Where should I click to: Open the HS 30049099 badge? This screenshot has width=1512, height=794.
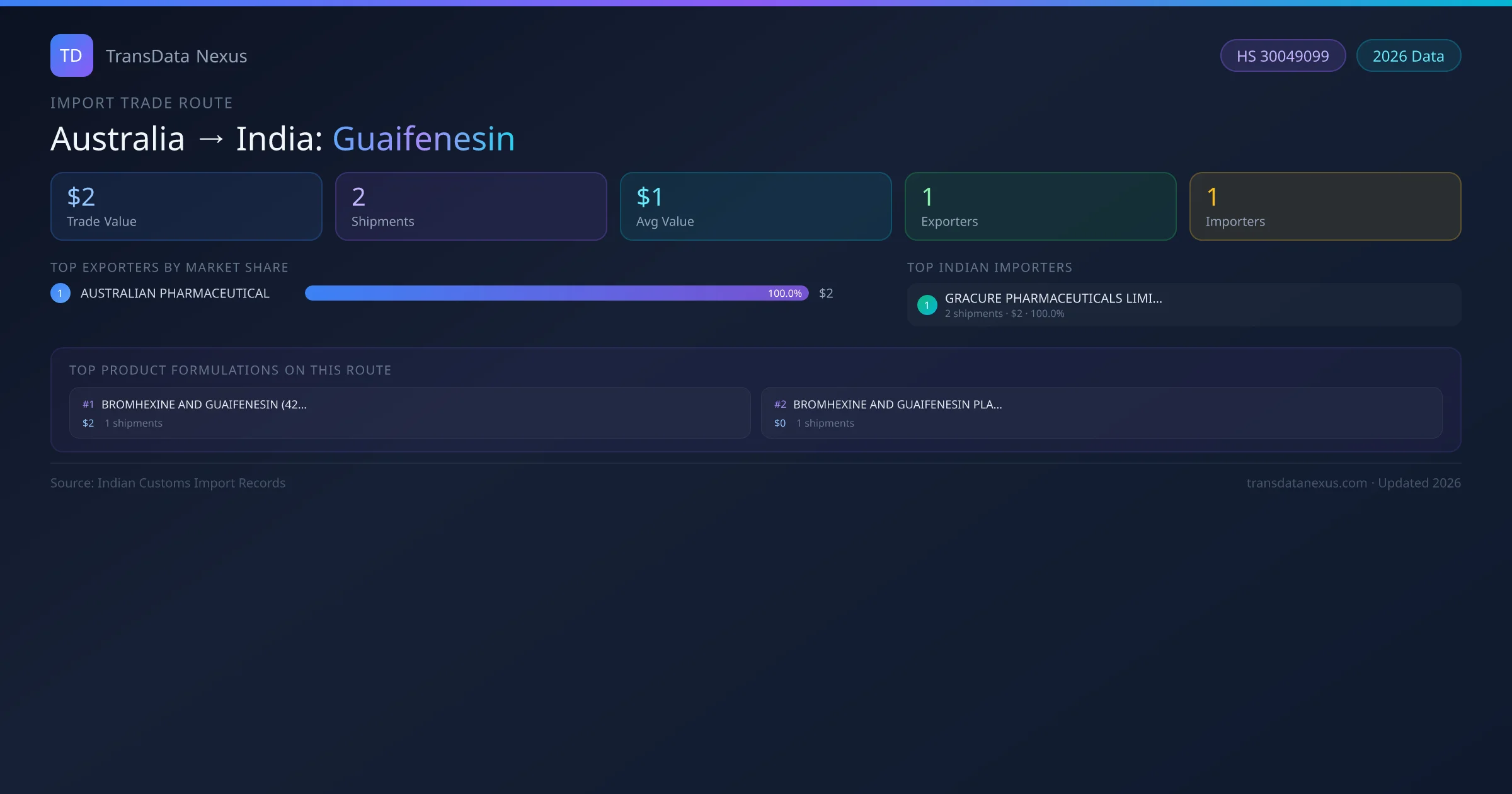pyautogui.click(x=1282, y=56)
